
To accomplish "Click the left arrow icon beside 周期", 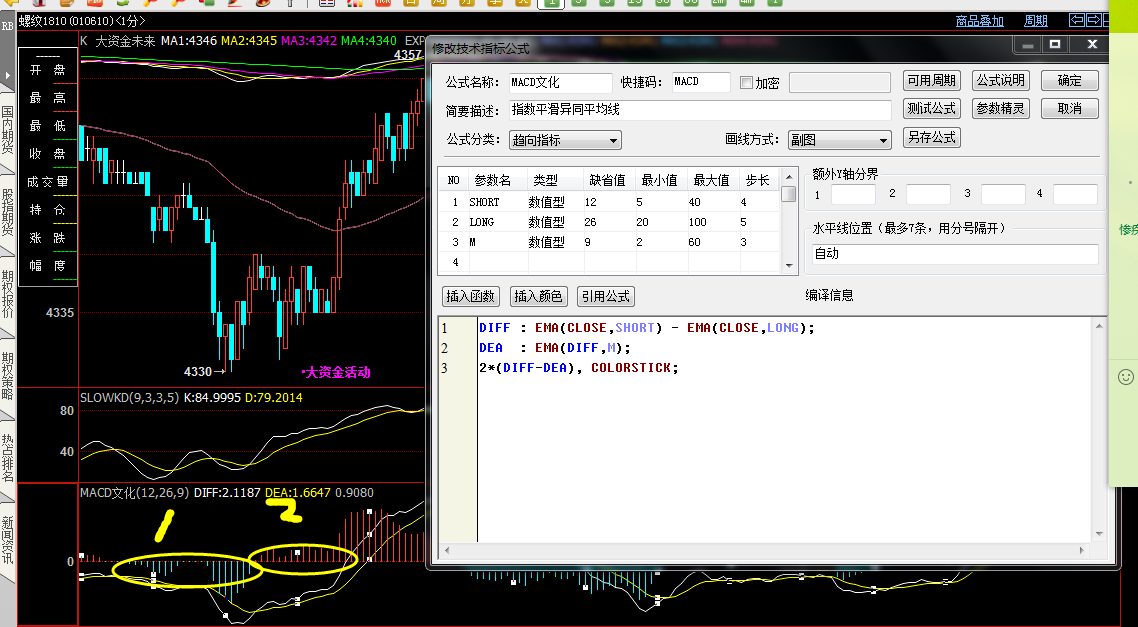I will pyautogui.click(x=1077, y=20).
